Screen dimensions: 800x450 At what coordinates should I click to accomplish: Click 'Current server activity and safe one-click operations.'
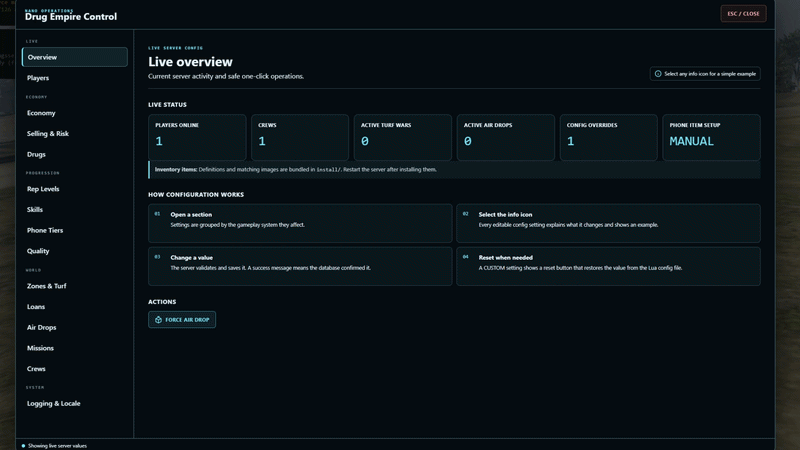click(226, 76)
